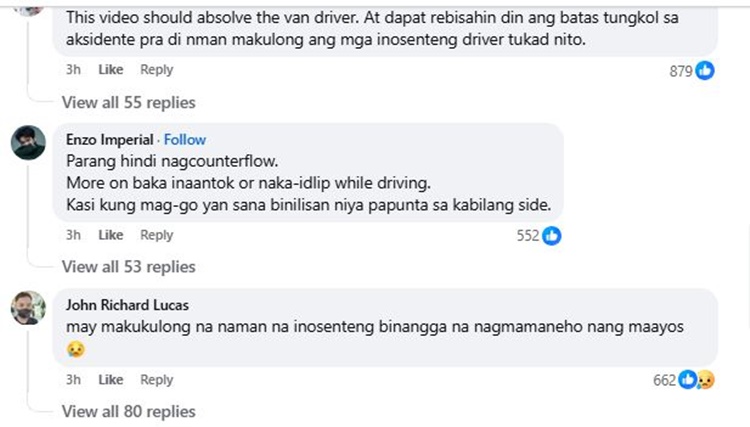Screen dimensions: 750x427
Task: Open John Richard Lucas's profile picture
Action: 28,308
